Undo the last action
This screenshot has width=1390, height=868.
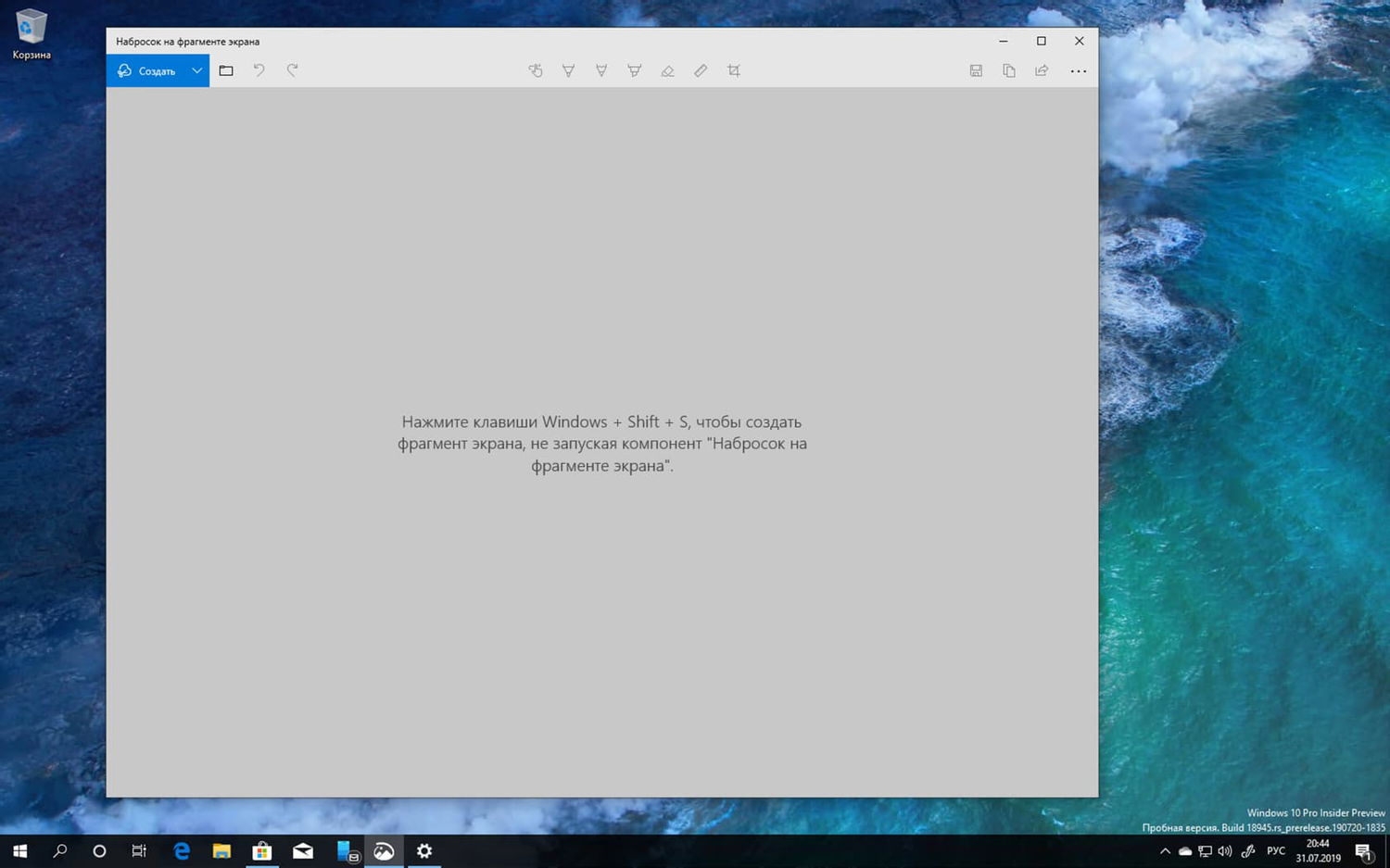(259, 70)
